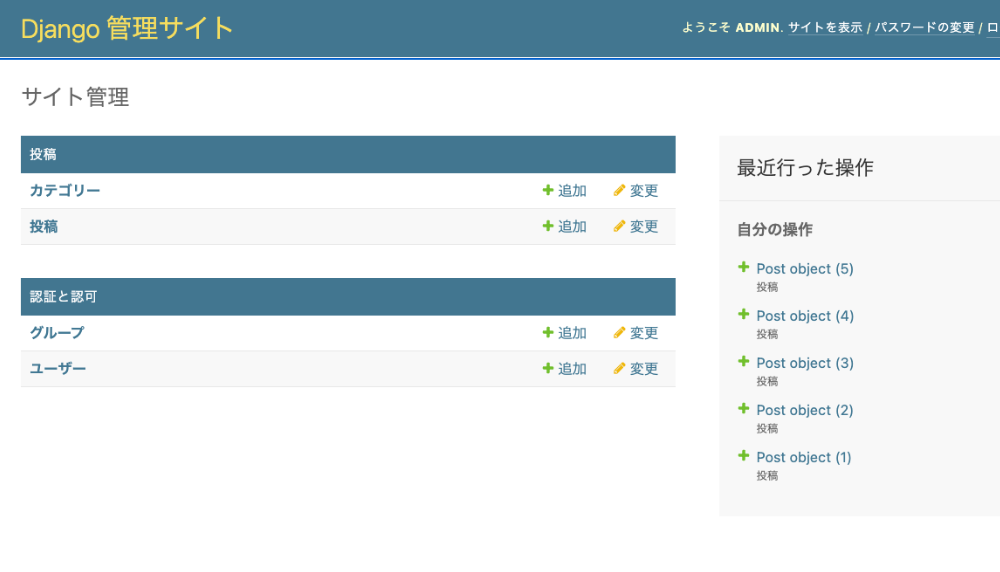Viewport: 1000px width, 572px height.
Task: Click plus icon next to Post object (5)
Action: [743, 267]
